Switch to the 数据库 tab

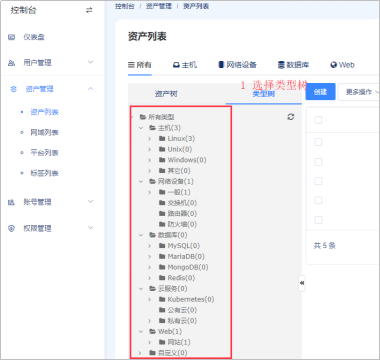coord(293,65)
